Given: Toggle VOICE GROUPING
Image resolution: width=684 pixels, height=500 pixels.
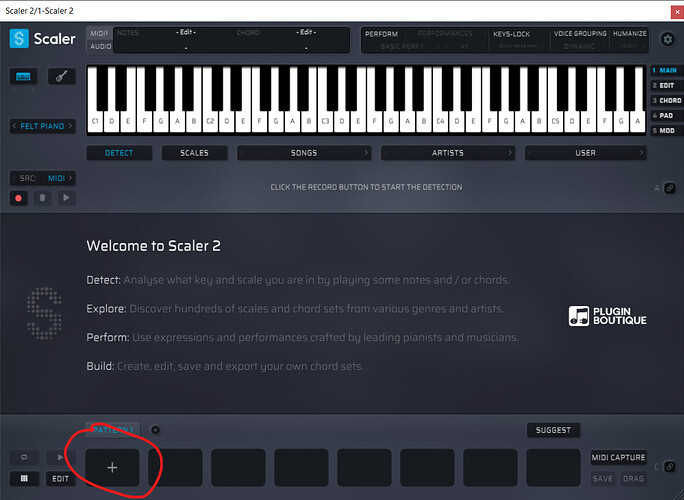Looking at the screenshot, I should pyautogui.click(x=580, y=34).
